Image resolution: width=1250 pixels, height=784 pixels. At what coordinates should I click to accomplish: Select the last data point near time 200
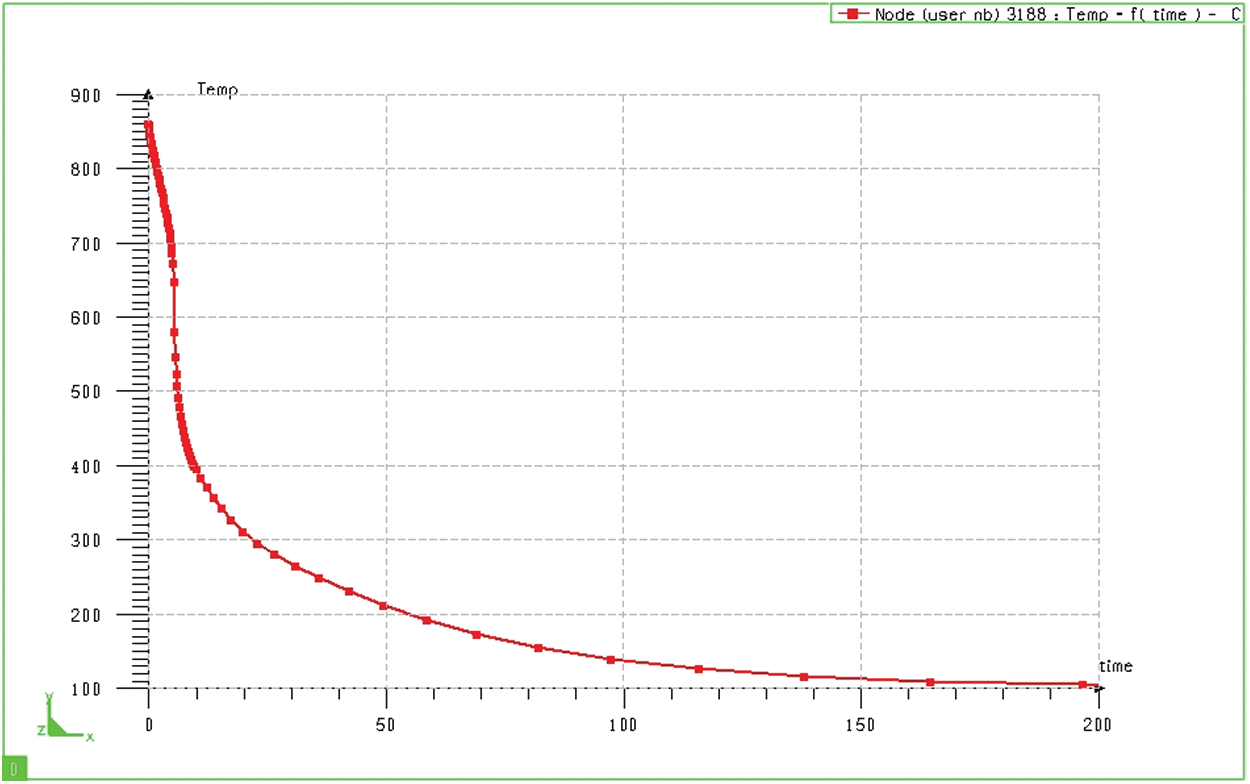pos(1083,684)
